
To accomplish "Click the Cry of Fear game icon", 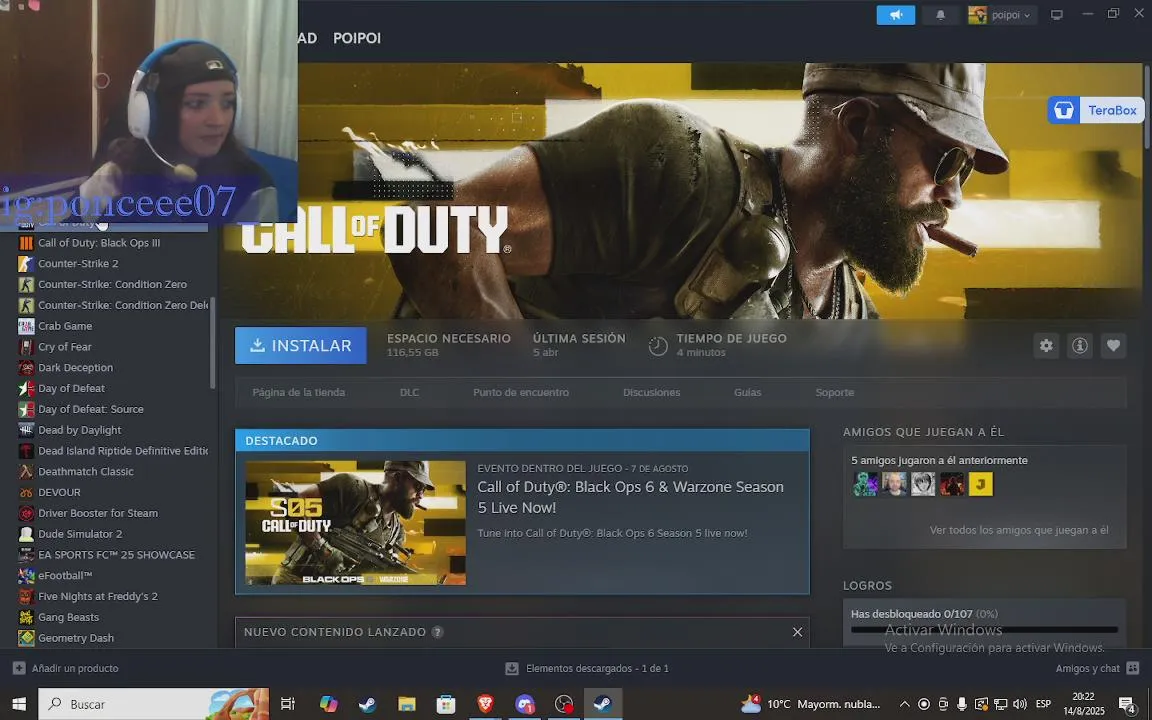I will pos(26,347).
